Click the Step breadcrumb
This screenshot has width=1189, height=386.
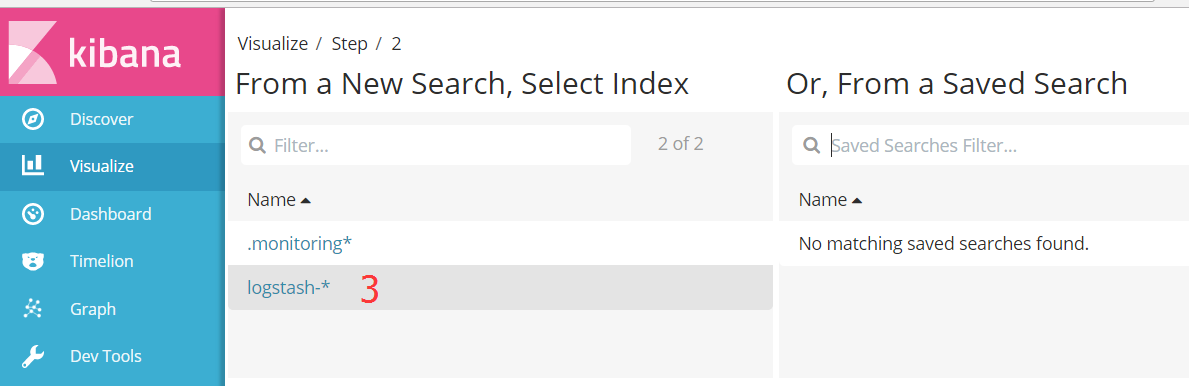pyautogui.click(x=350, y=44)
